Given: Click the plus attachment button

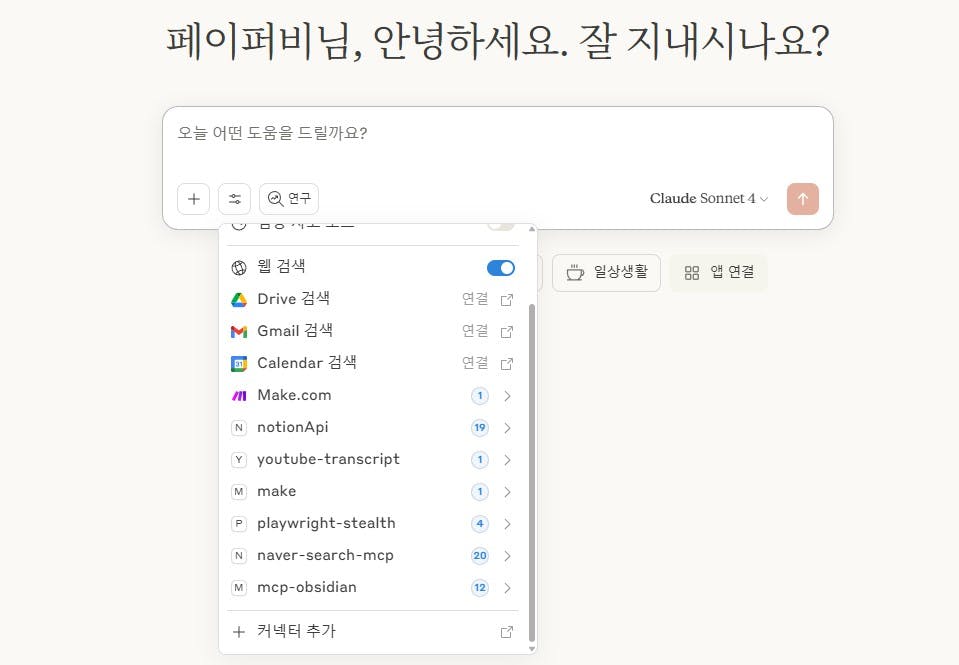Looking at the screenshot, I should tap(193, 199).
